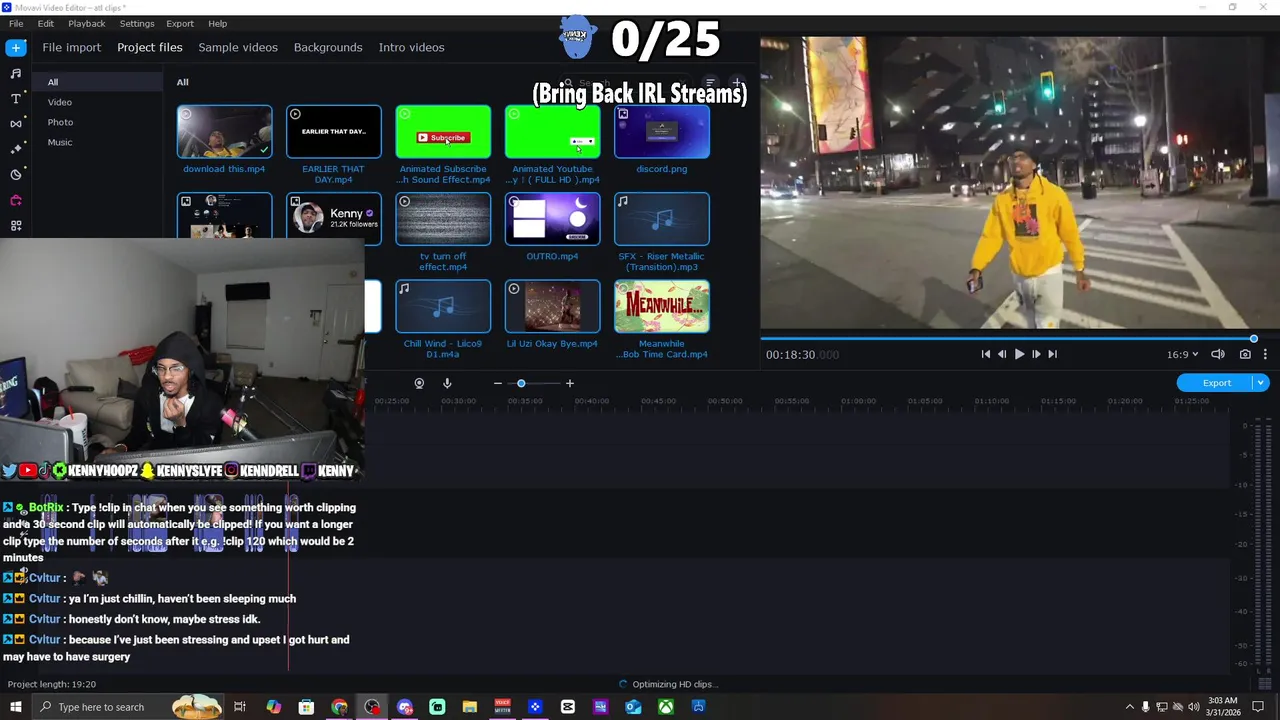Switch to the Project files tab
The image size is (1280, 720).
[x=150, y=47]
